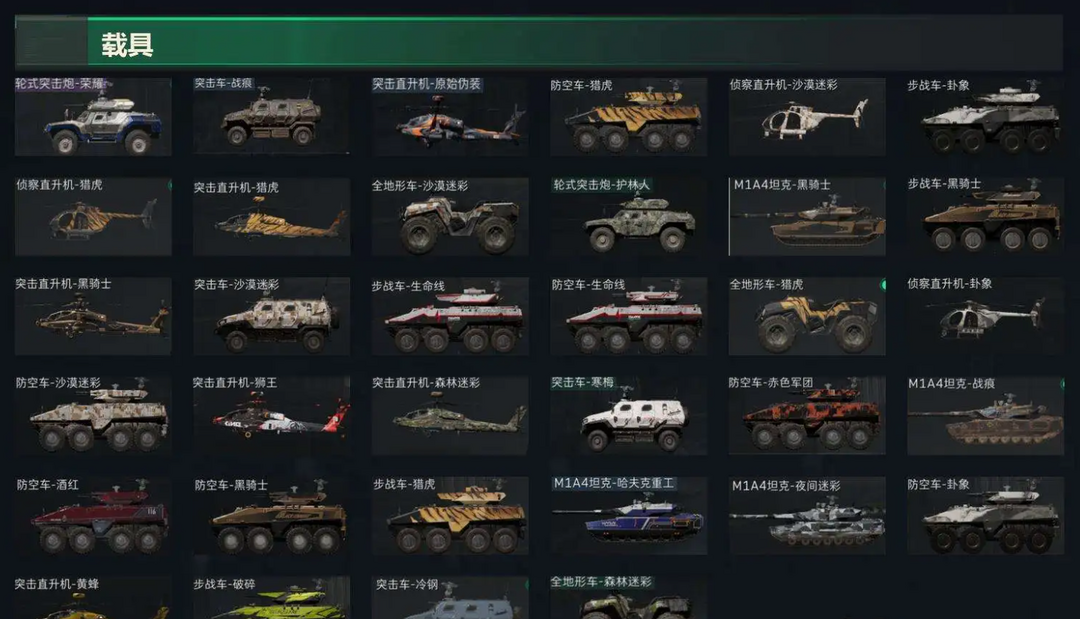Select the 防空车-酒红 skin
Viewport: 1080px width, 619px height.
pyautogui.click(x=93, y=515)
